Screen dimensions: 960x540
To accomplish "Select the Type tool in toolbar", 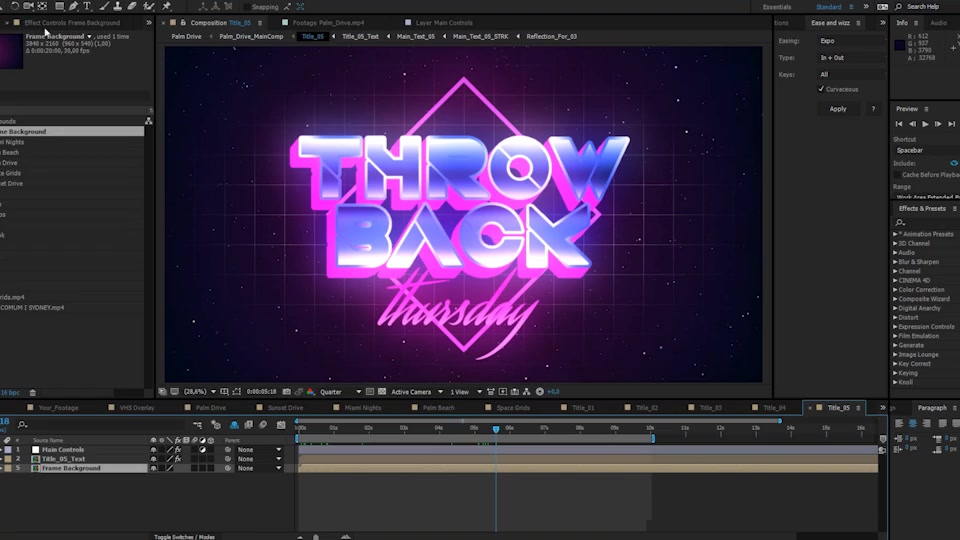I will [x=87, y=6].
